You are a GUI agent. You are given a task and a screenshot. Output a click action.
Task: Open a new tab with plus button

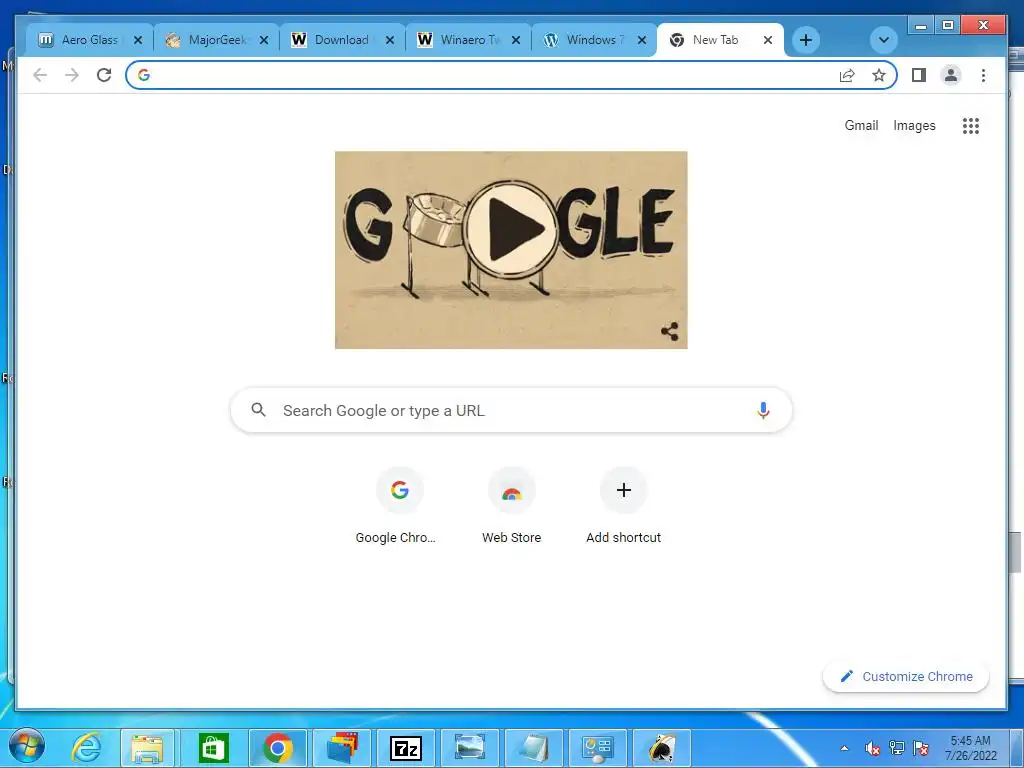point(806,40)
